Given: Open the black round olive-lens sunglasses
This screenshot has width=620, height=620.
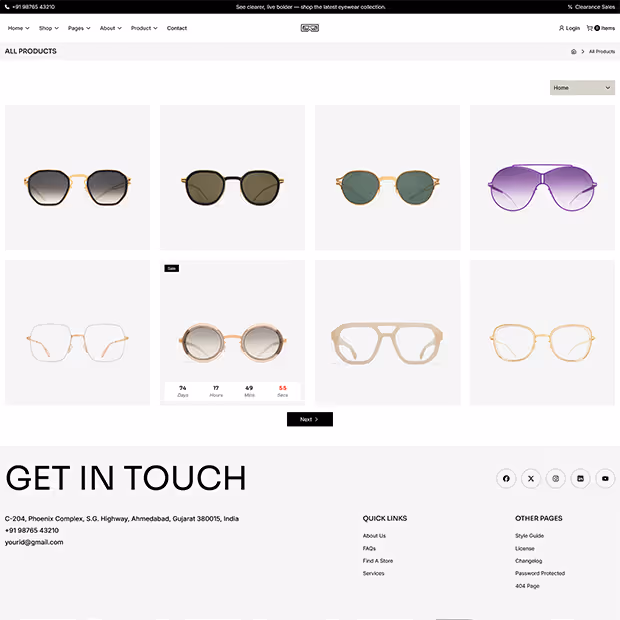Looking at the screenshot, I should [x=232, y=178].
